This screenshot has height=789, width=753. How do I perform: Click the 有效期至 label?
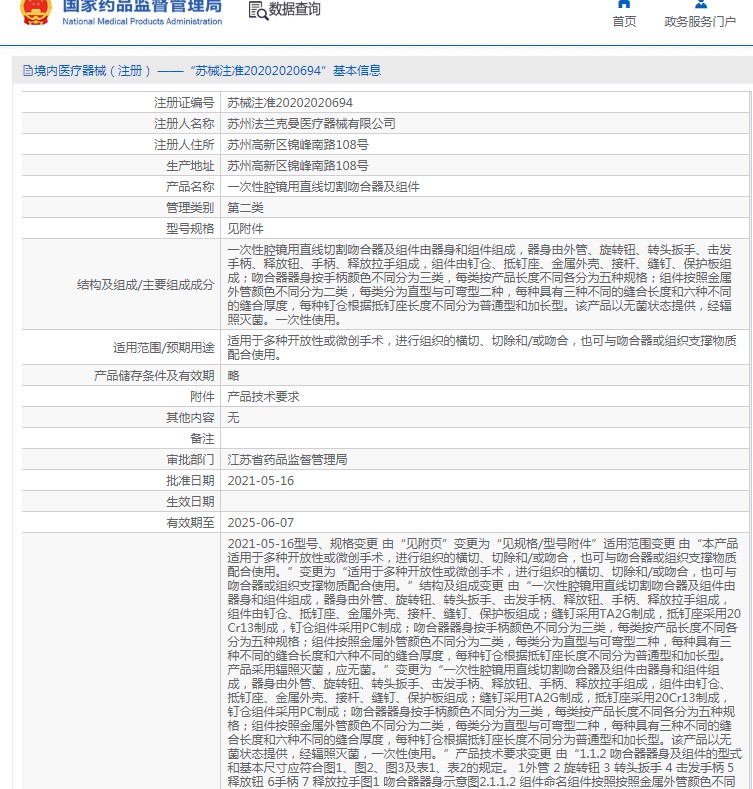(190, 523)
